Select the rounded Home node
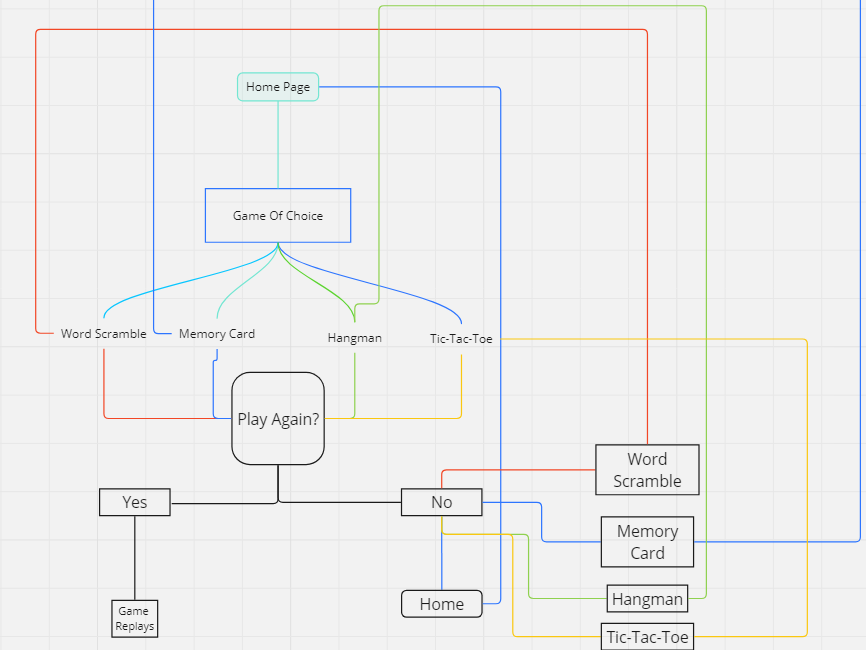866x650 pixels. coord(441,604)
